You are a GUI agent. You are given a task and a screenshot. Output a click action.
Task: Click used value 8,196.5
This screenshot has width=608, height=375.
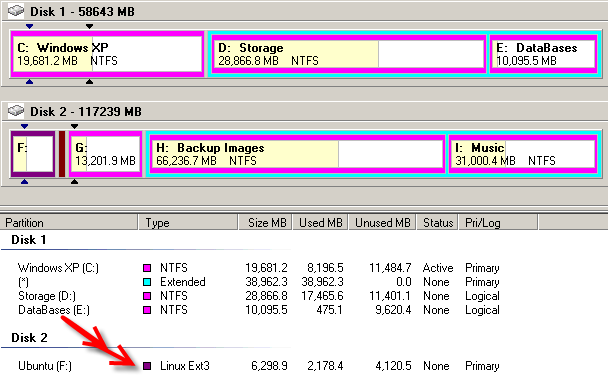click(x=325, y=268)
